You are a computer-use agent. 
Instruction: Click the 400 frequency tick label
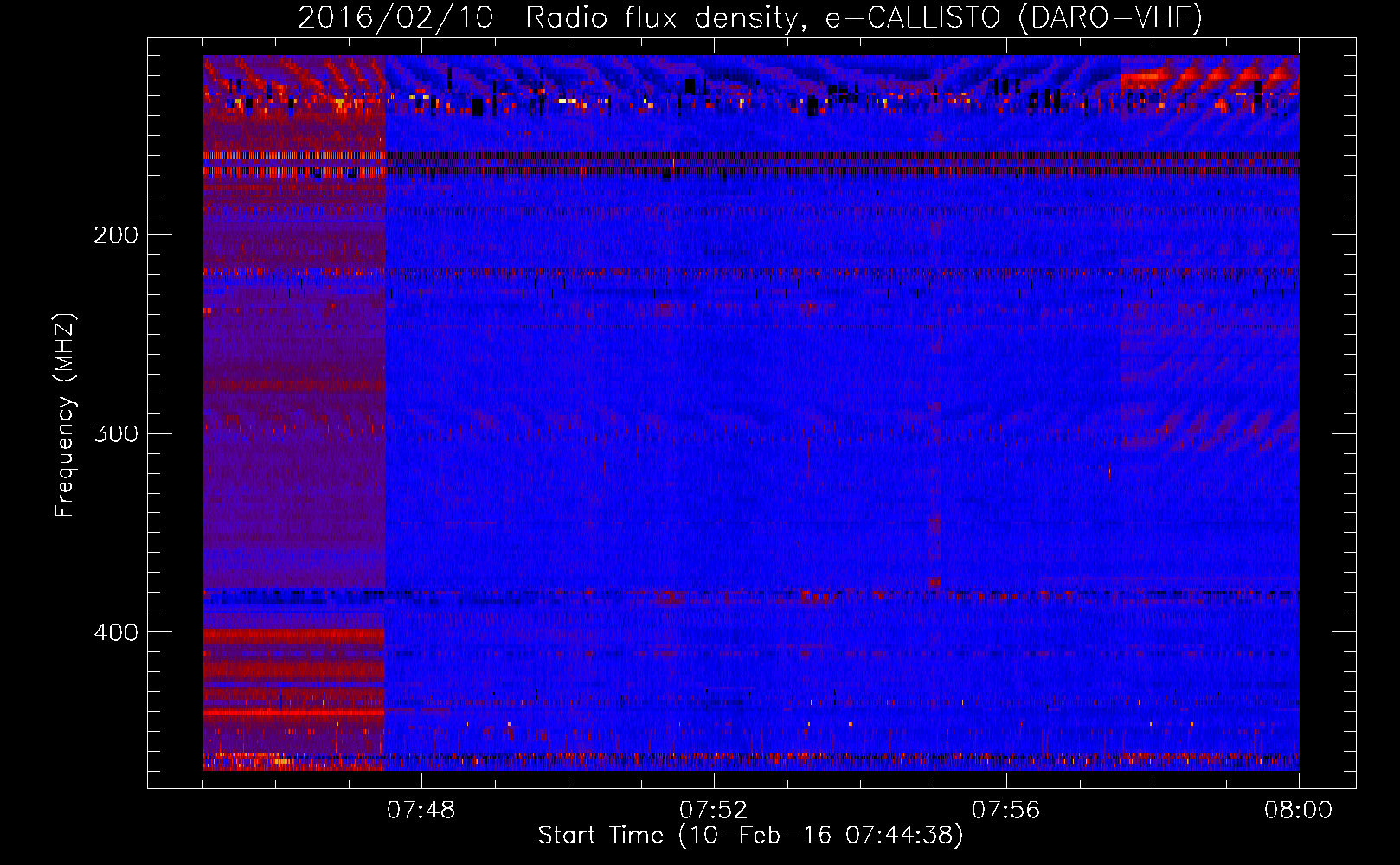click(116, 632)
